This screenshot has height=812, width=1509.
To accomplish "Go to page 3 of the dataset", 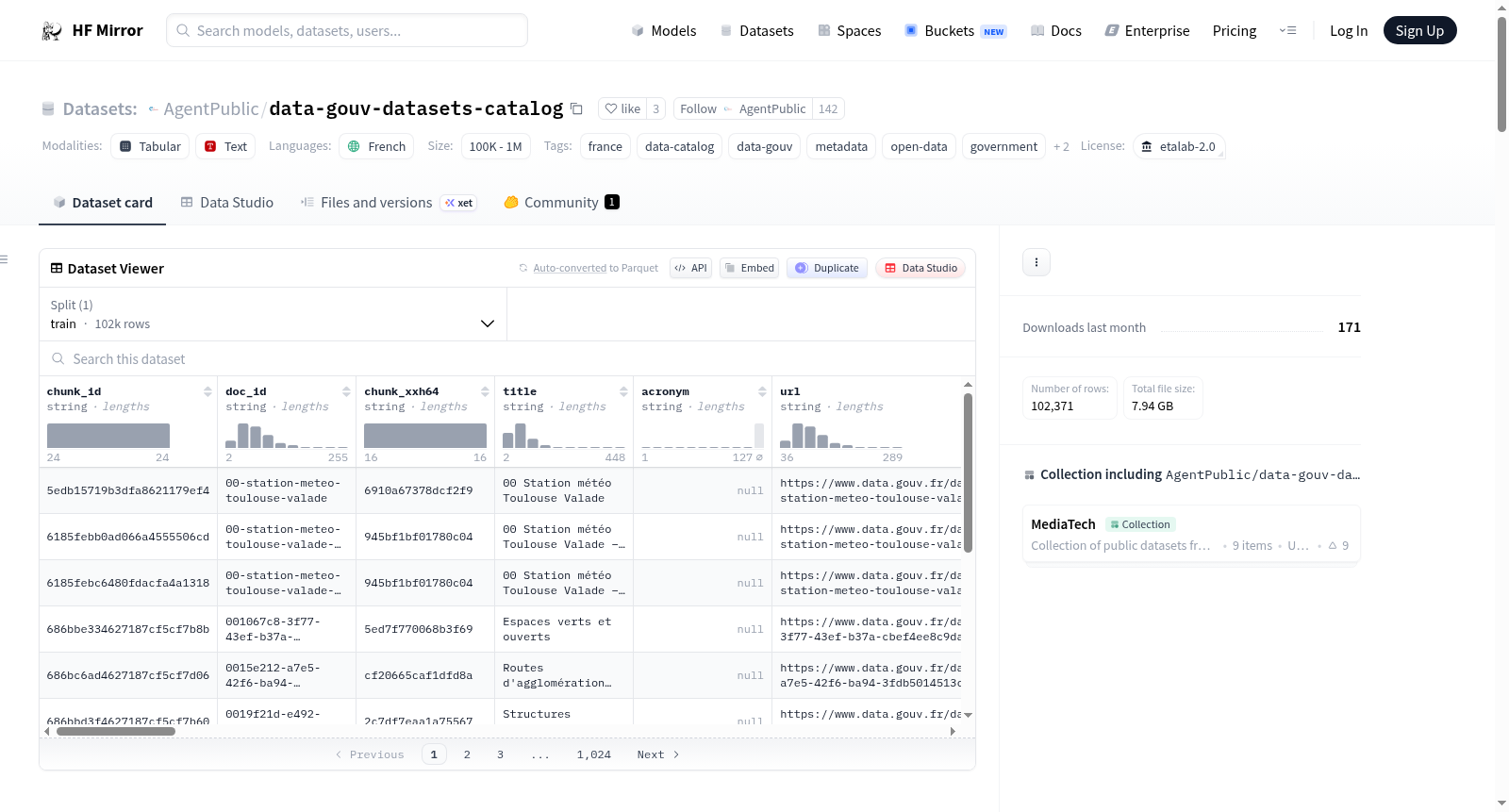I will tap(500, 754).
